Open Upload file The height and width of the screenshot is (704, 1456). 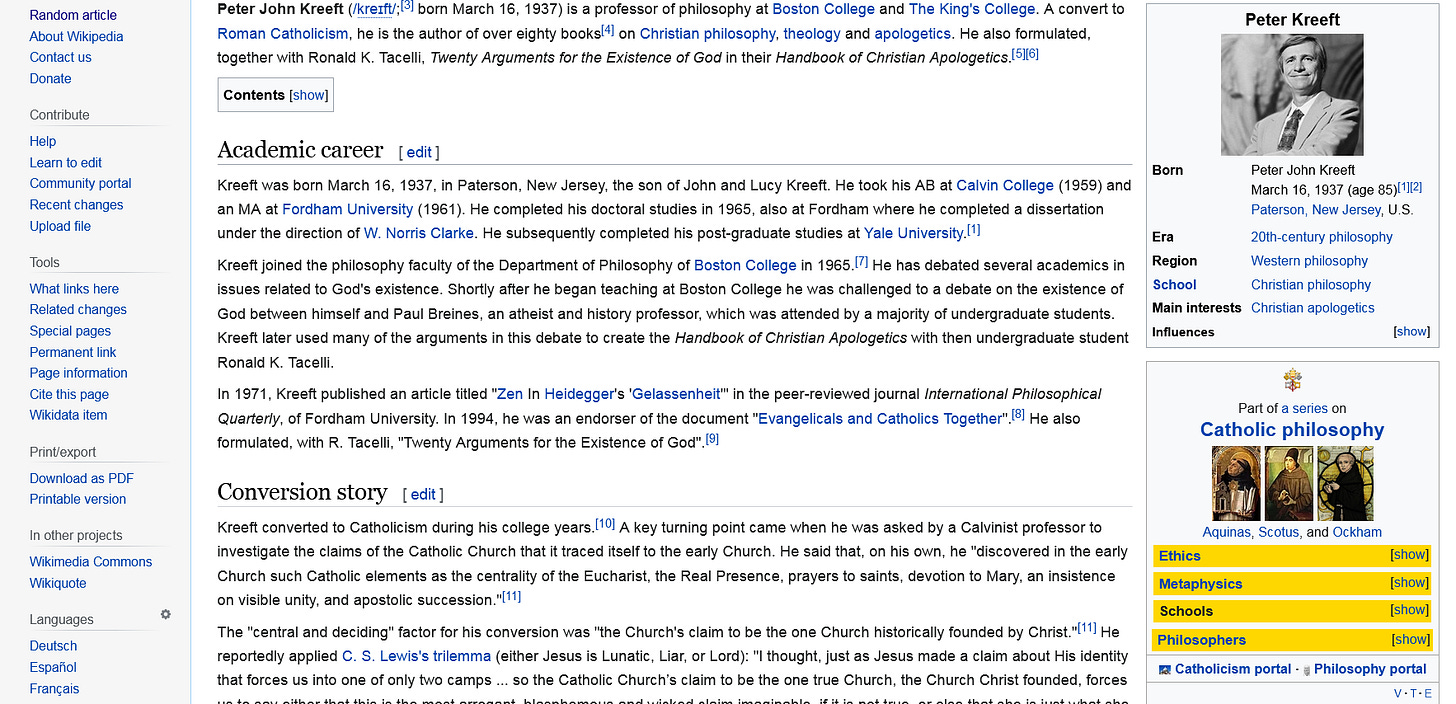pos(60,226)
